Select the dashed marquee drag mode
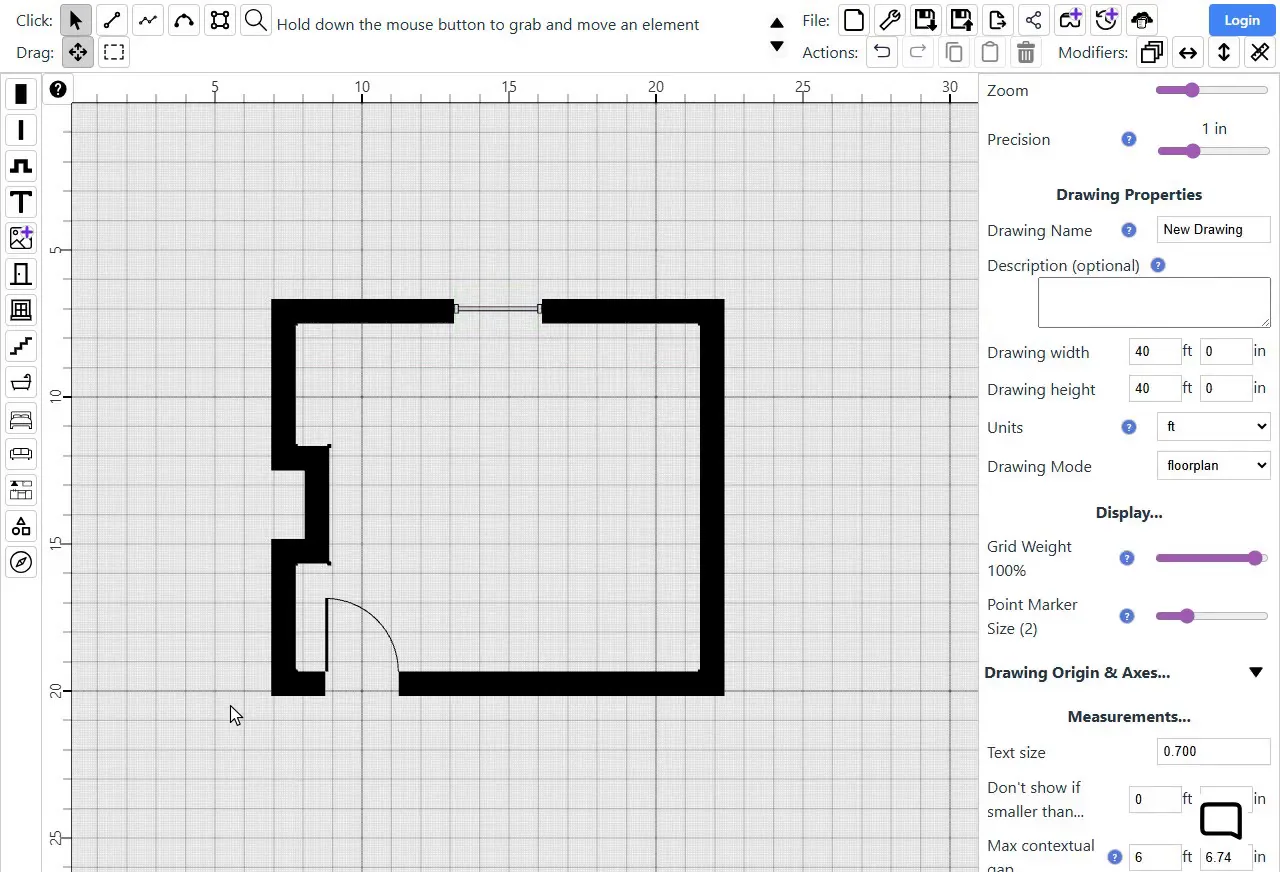The height and width of the screenshot is (872, 1280). [x=114, y=52]
